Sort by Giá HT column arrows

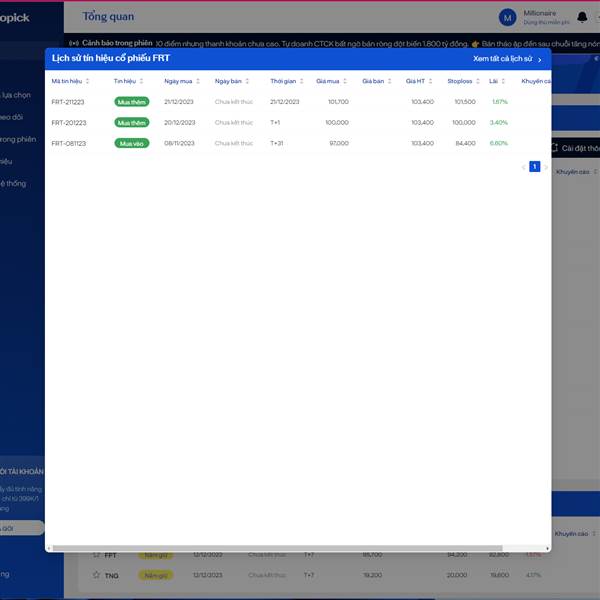[x=430, y=81]
